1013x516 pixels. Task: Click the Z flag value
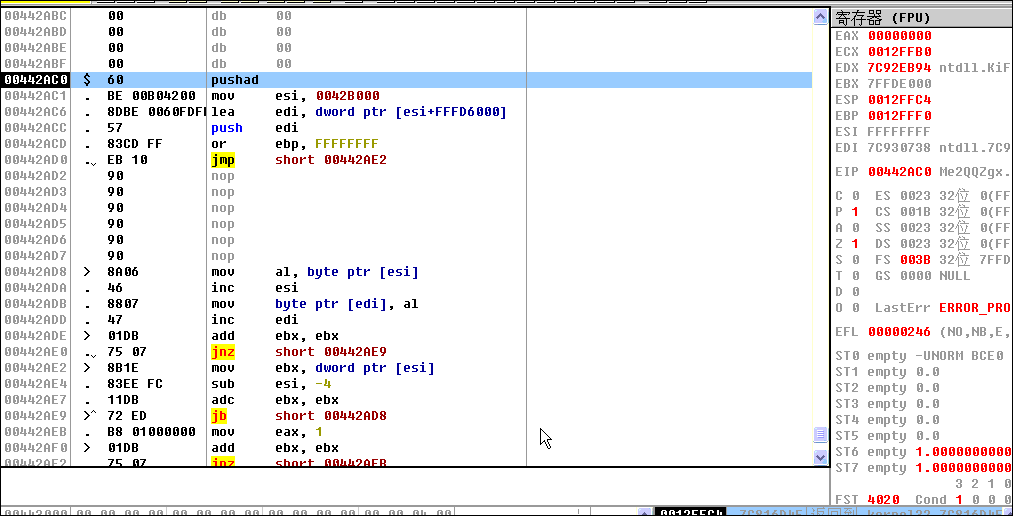[x=855, y=243]
